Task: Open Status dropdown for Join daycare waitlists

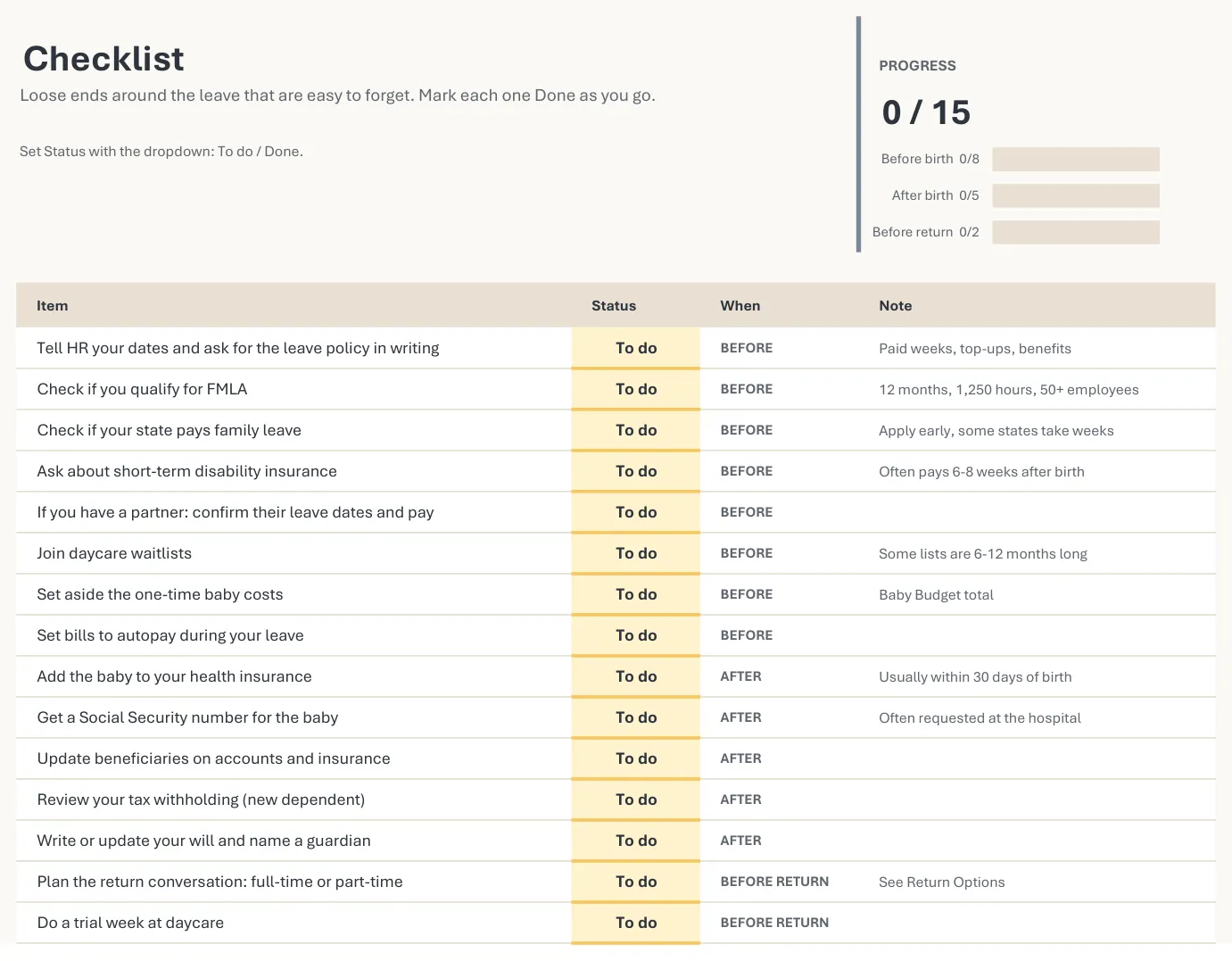Action: 635,553
